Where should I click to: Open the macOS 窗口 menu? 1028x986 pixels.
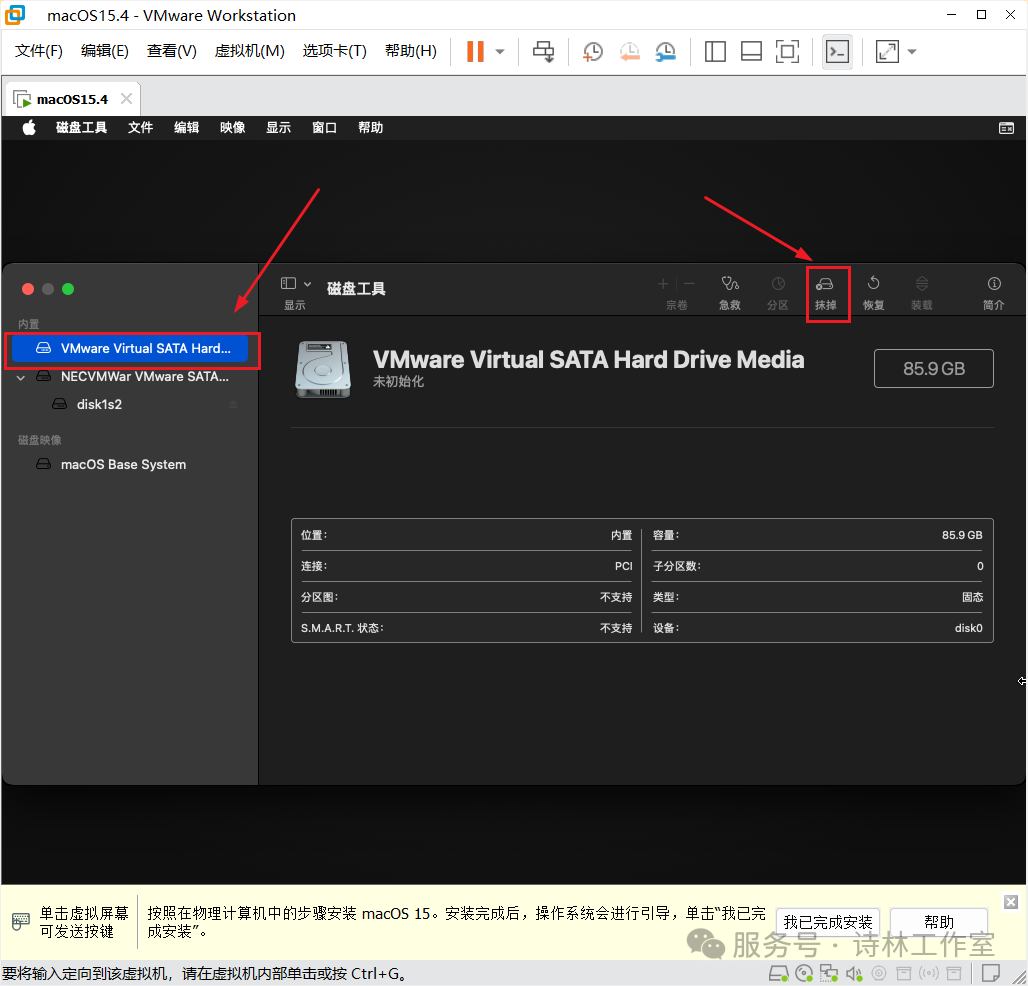tap(324, 128)
